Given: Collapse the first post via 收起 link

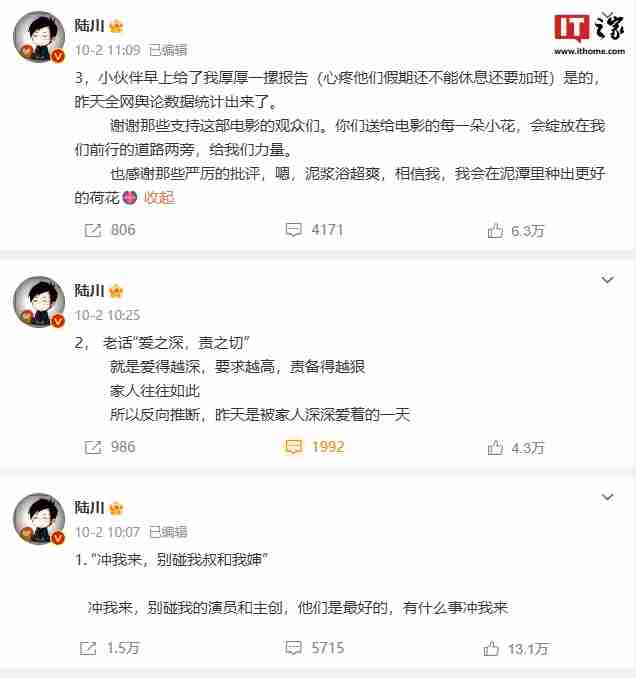Looking at the screenshot, I should [x=159, y=198].
